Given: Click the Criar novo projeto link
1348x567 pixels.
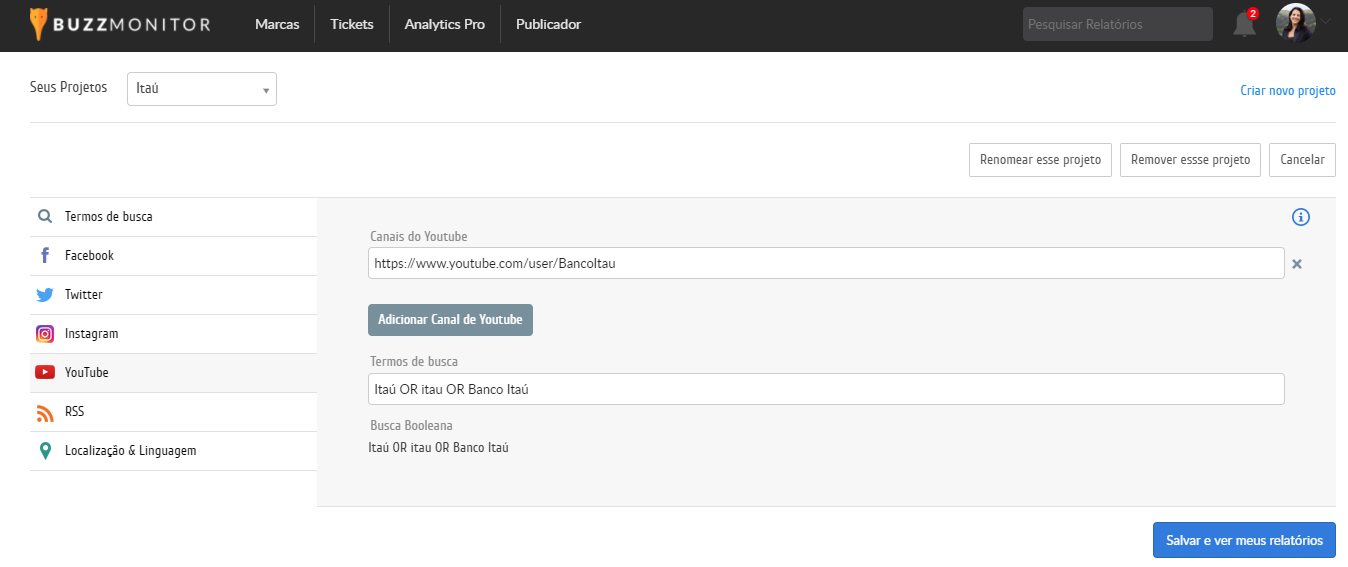Looking at the screenshot, I should 1287,90.
